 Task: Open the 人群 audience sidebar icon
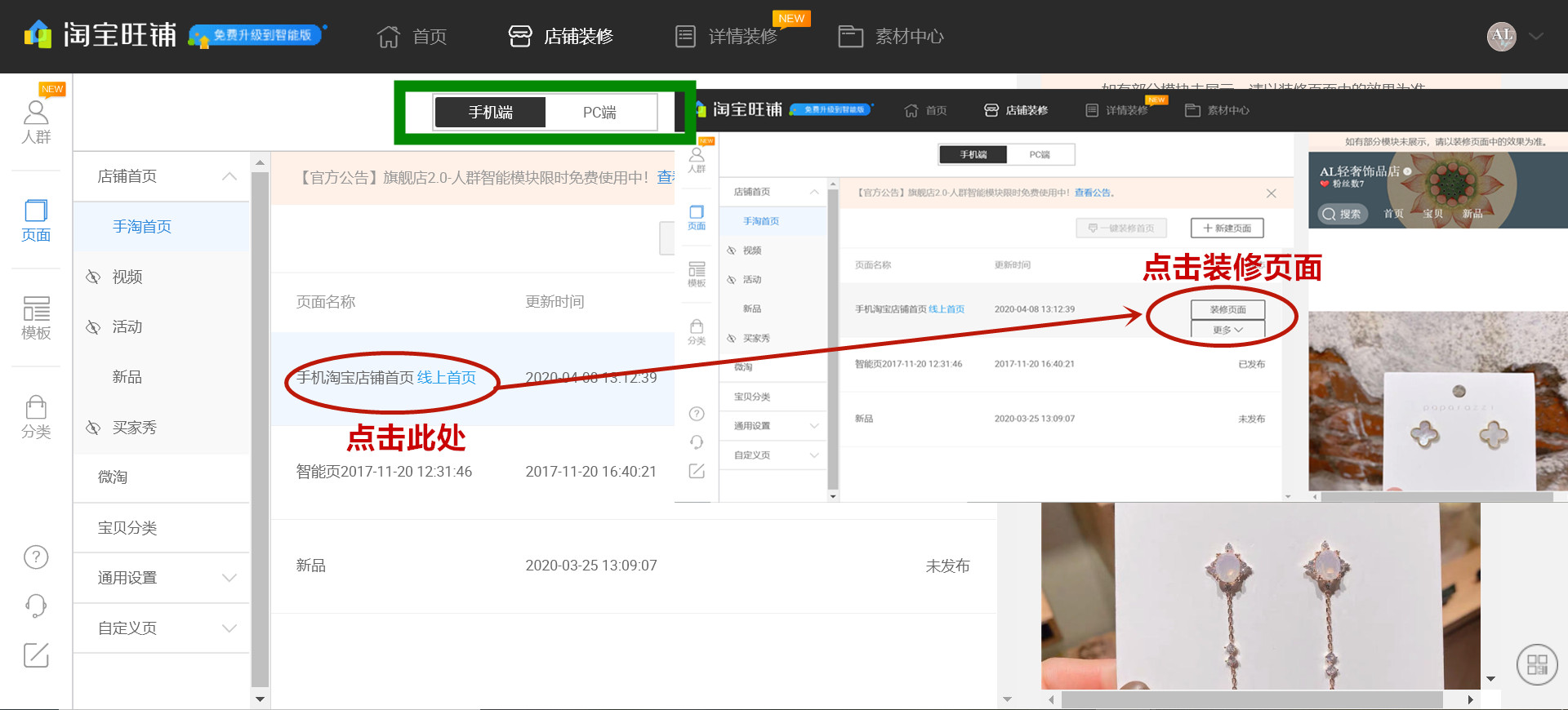tap(36, 122)
